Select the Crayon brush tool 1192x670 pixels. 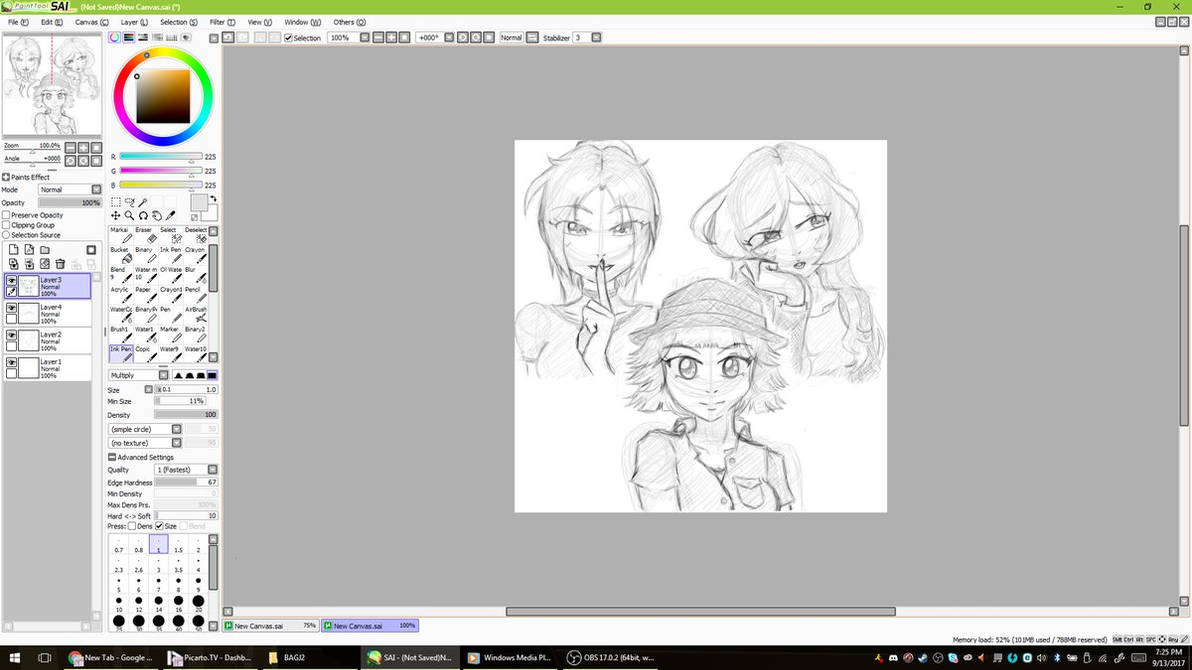click(196, 257)
